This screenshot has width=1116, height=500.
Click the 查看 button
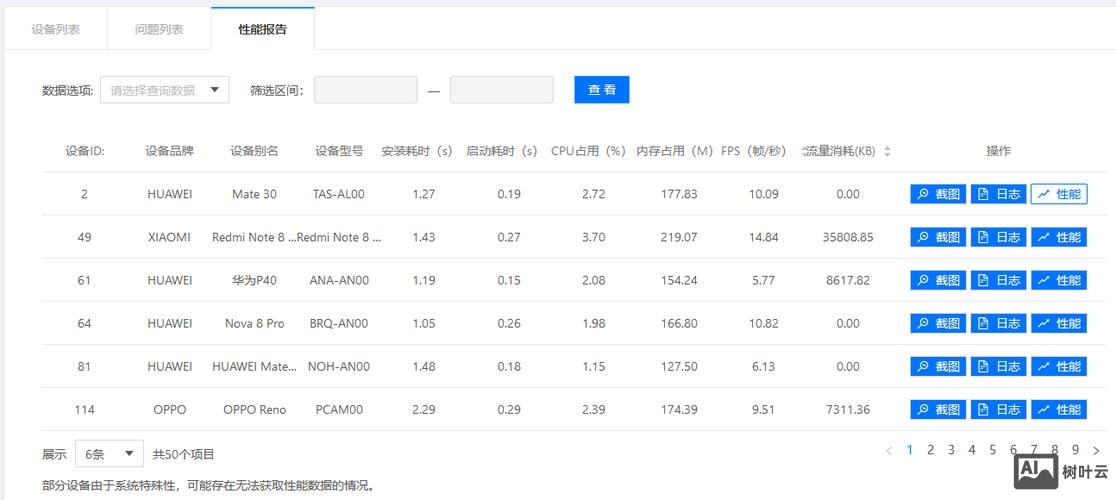601,90
